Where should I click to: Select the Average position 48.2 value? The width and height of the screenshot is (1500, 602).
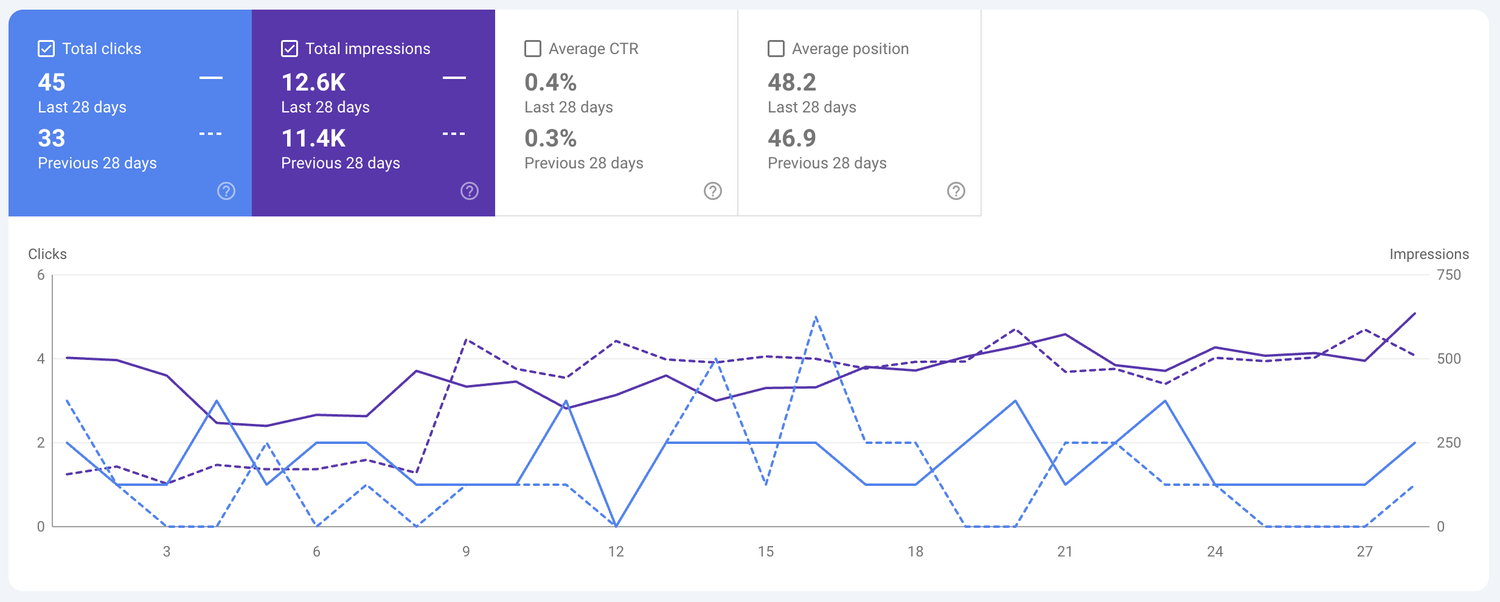coord(792,82)
